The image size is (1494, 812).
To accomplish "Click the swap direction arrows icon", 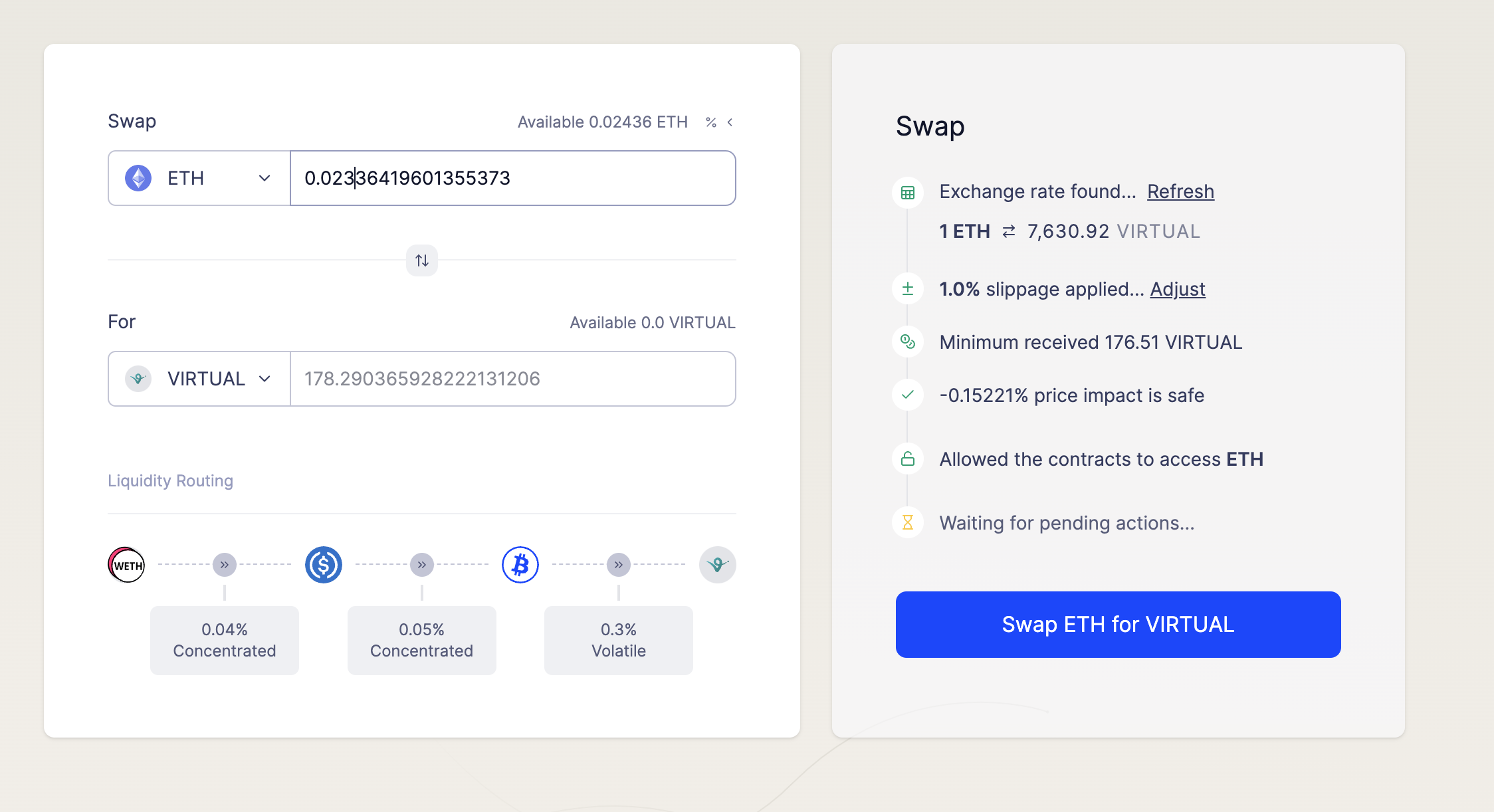I will (x=422, y=260).
